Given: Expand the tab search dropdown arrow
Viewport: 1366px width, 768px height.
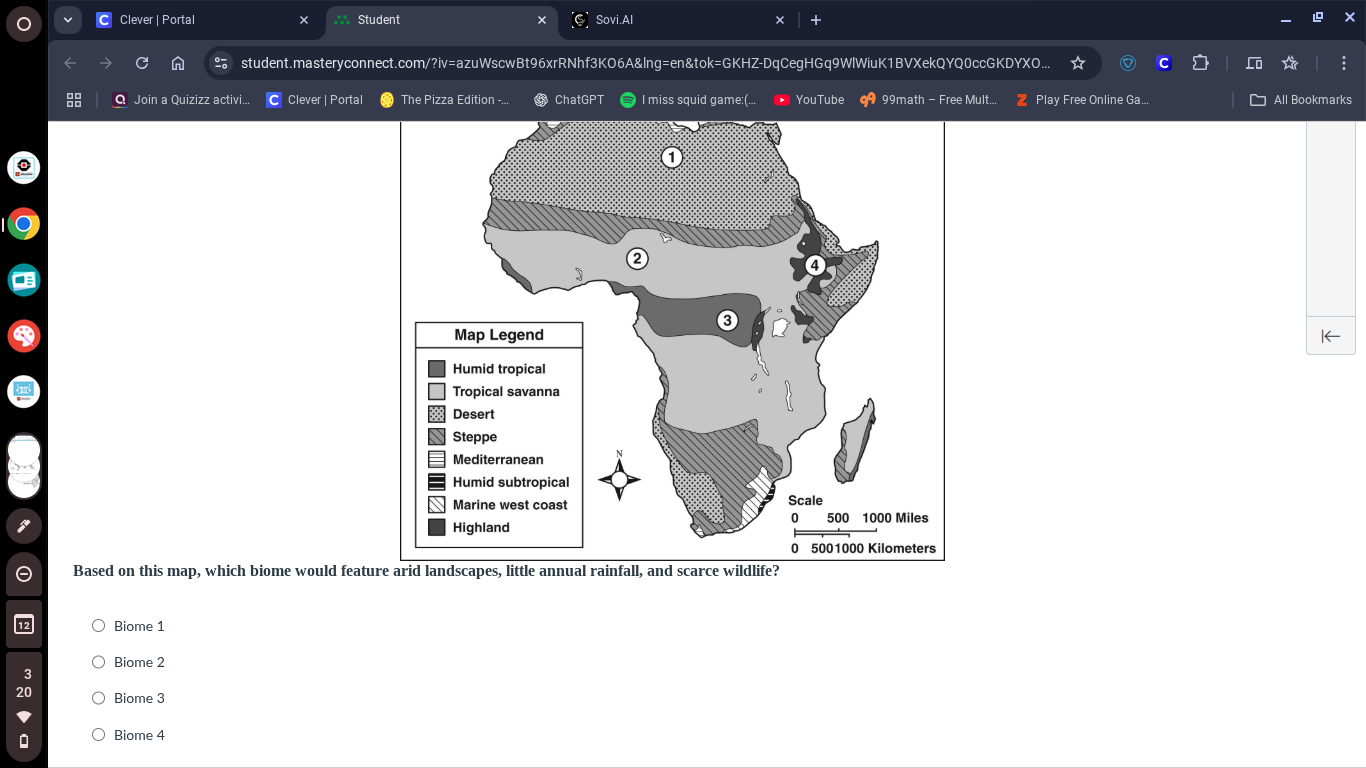Looking at the screenshot, I should tap(68, 20).
